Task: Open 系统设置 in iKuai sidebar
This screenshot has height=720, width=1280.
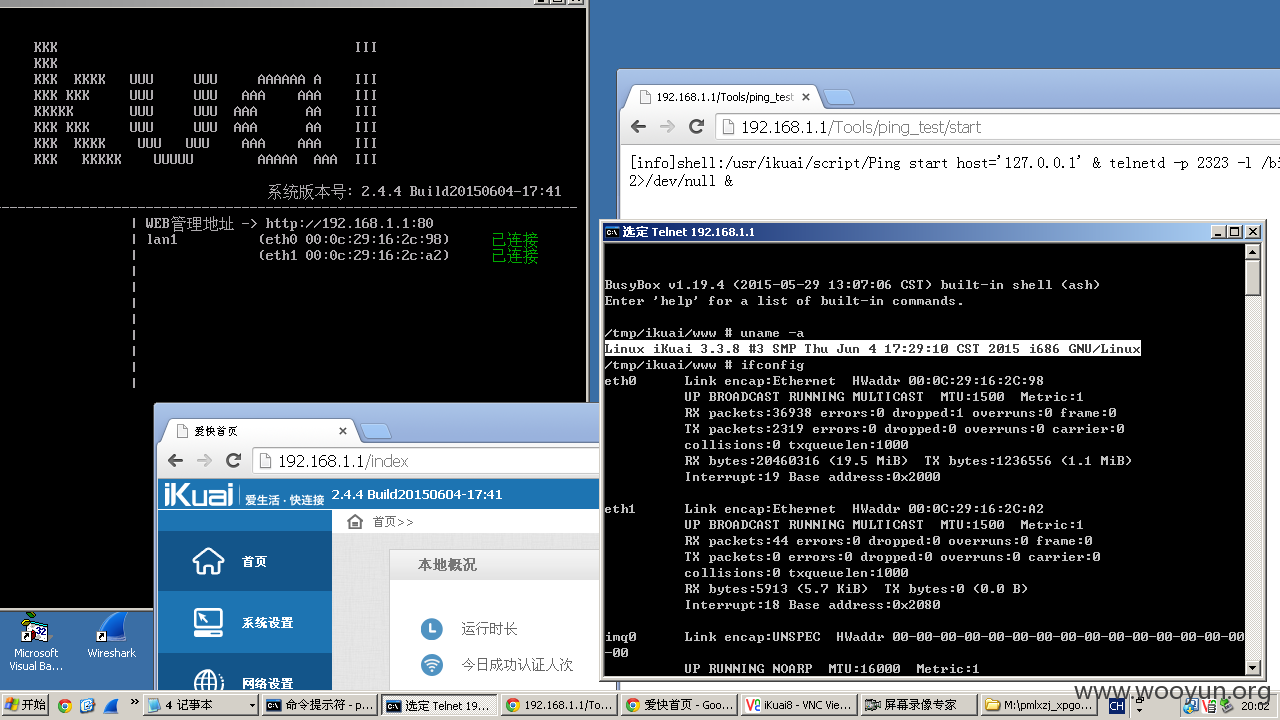Action: click(x=245, y=622)
